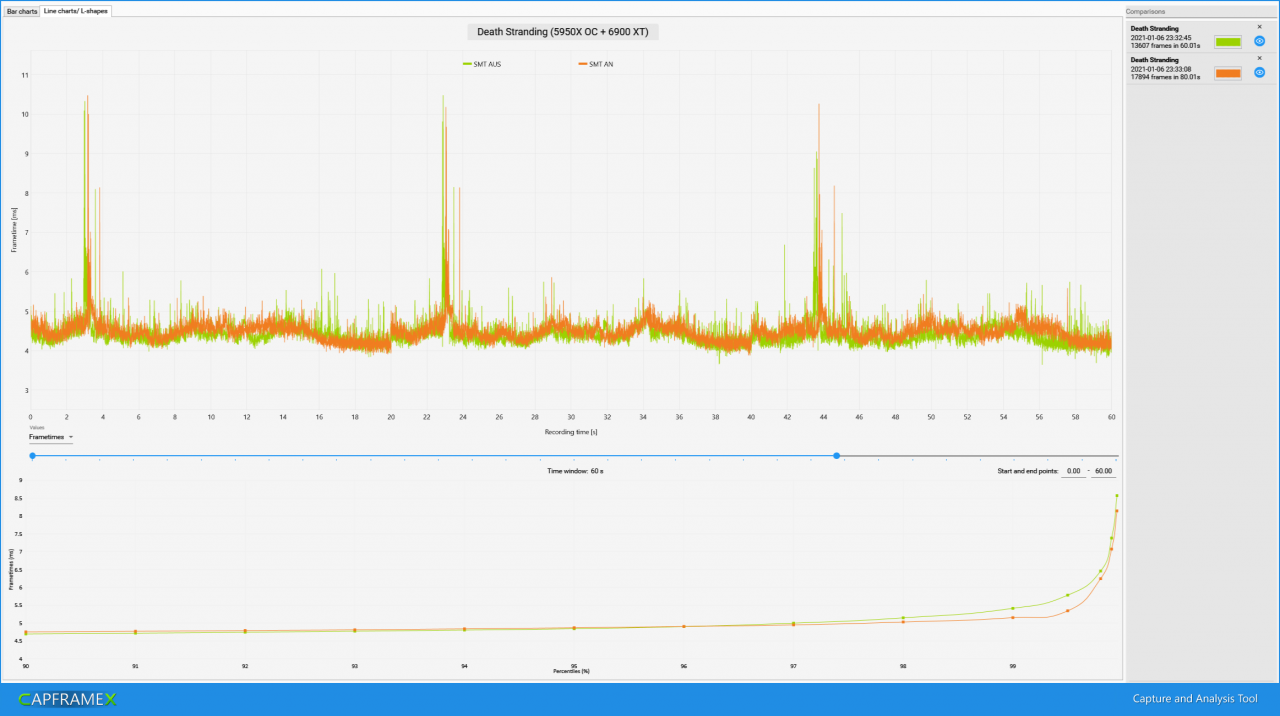Toggle visibility of the 23:33:08 Death Stranding record
Viewport: 1280px width, 716px height.
pos(1260,73)
